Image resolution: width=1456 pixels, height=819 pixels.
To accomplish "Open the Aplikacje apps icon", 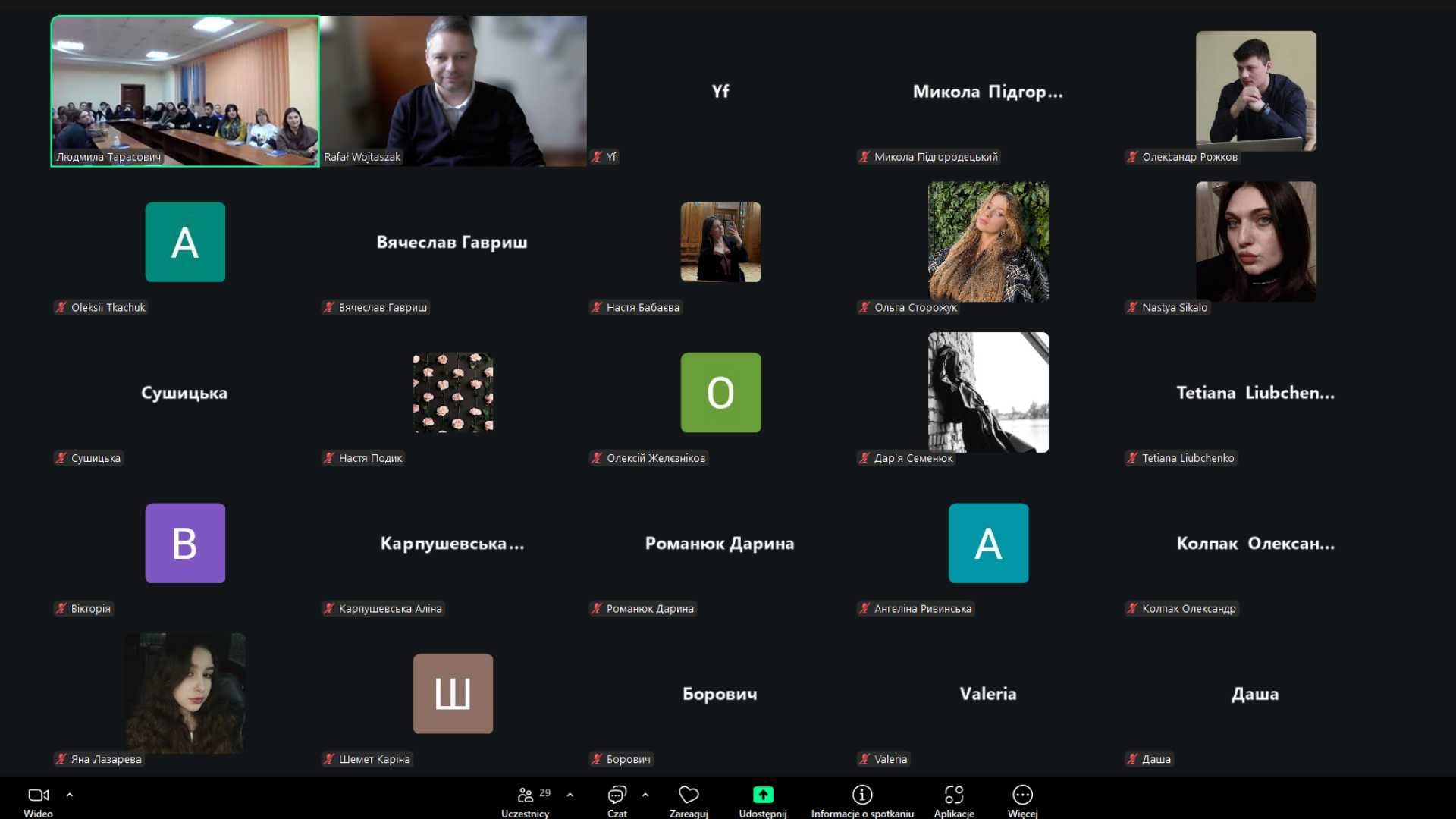I will coord(954,795).
